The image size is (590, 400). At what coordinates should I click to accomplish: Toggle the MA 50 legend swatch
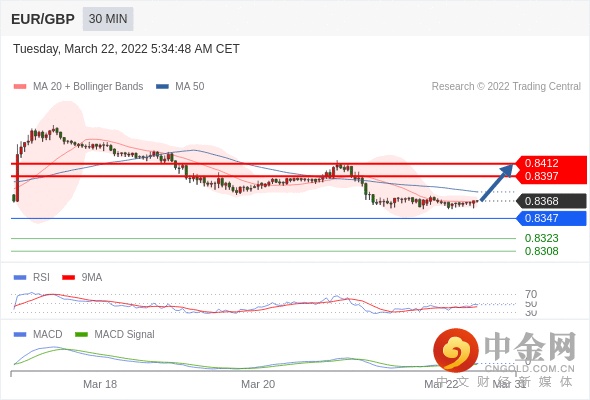pyautogui.click(x=162, y=87)
